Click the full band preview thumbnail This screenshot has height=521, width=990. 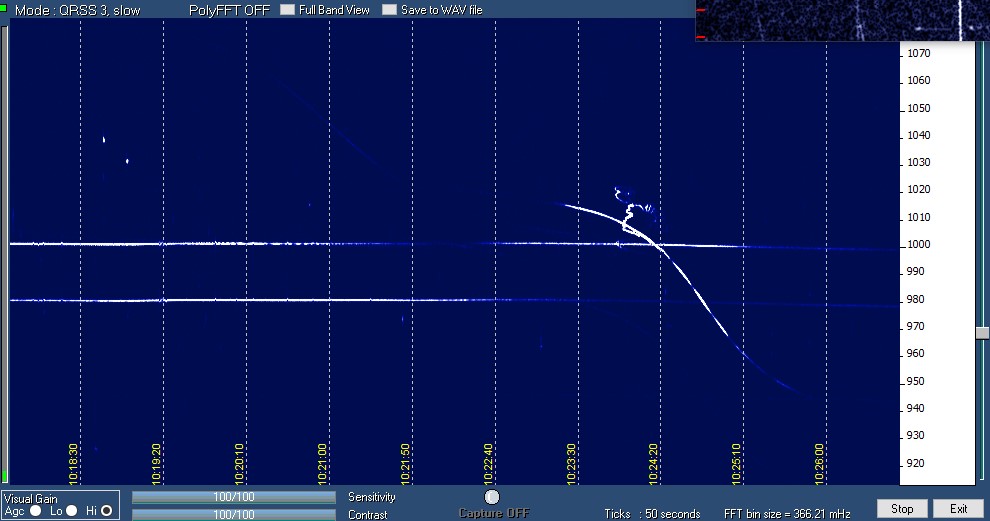(x=842, y=20)
